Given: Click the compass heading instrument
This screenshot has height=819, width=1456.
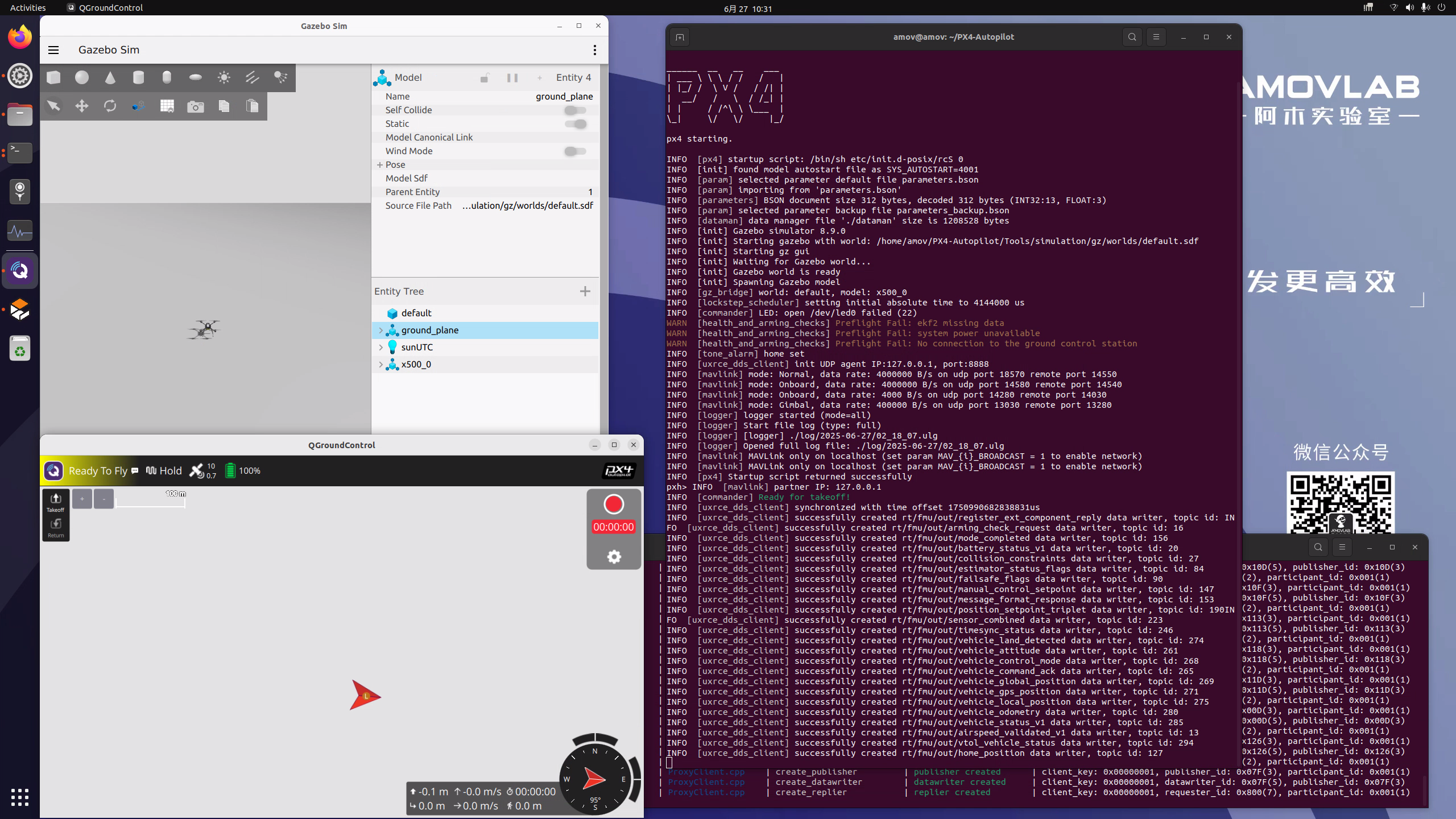Looking at the screenshot, I should pyautogui.click(x=595, y=779).
